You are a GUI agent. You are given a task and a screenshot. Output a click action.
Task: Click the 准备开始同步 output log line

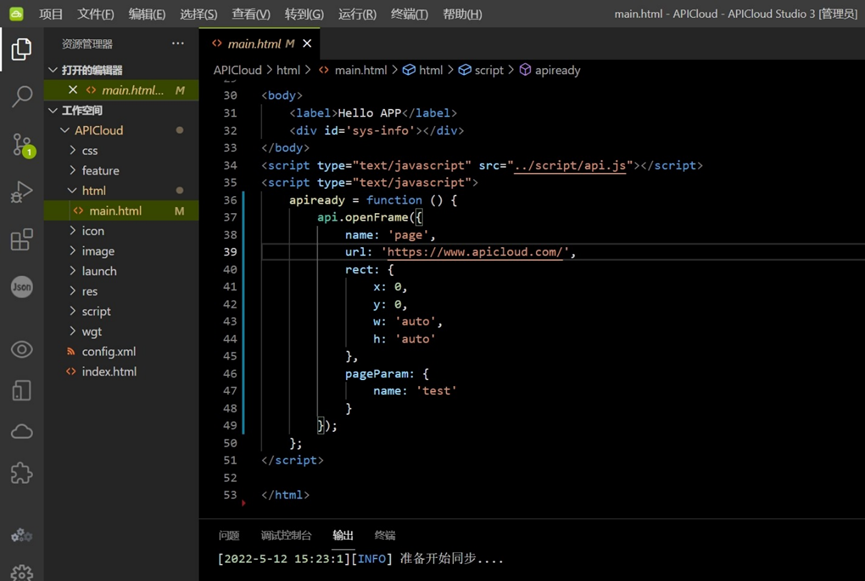click(x=361, y=558)
